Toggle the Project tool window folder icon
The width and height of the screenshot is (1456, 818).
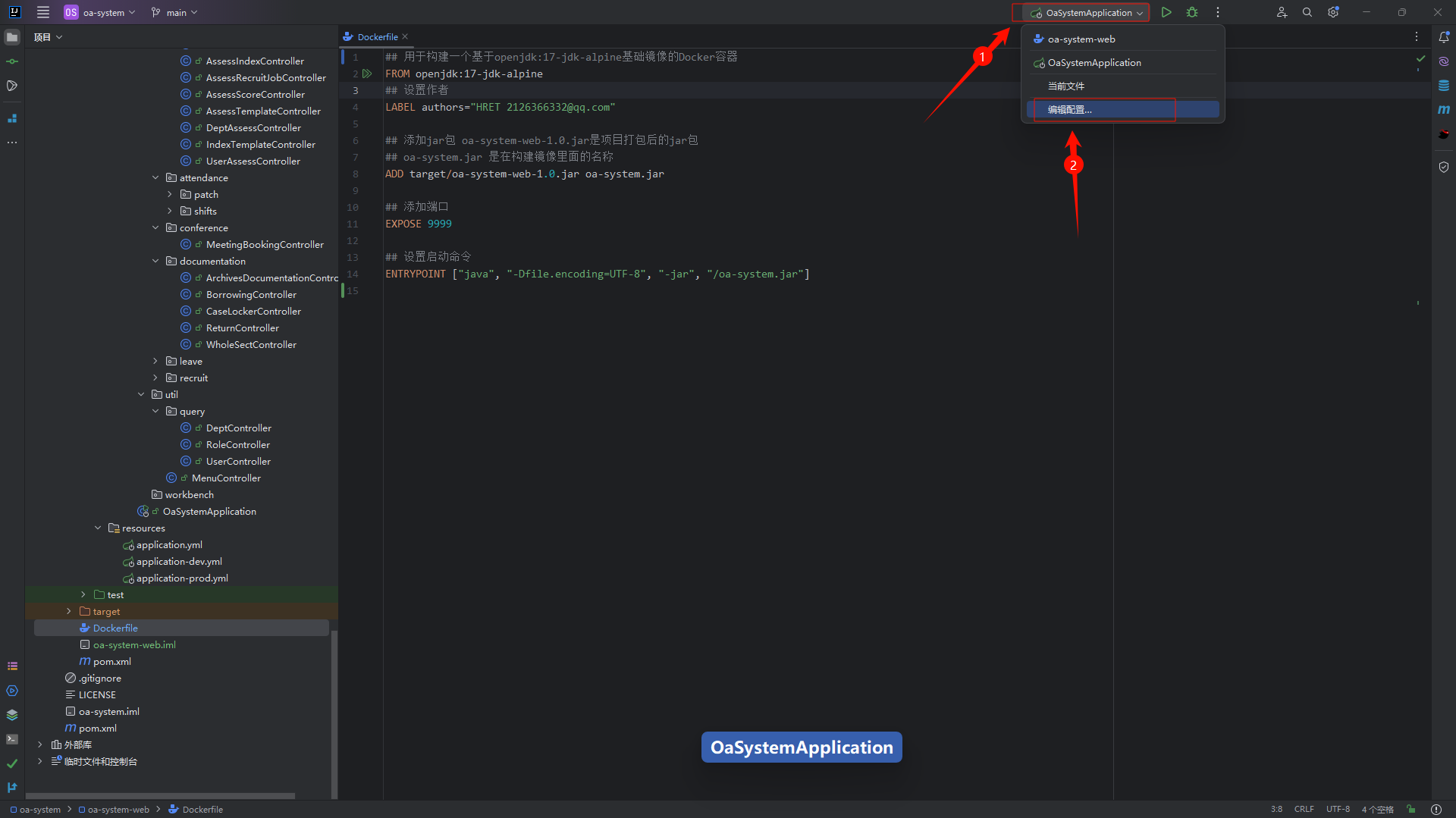tap(12, 37)
